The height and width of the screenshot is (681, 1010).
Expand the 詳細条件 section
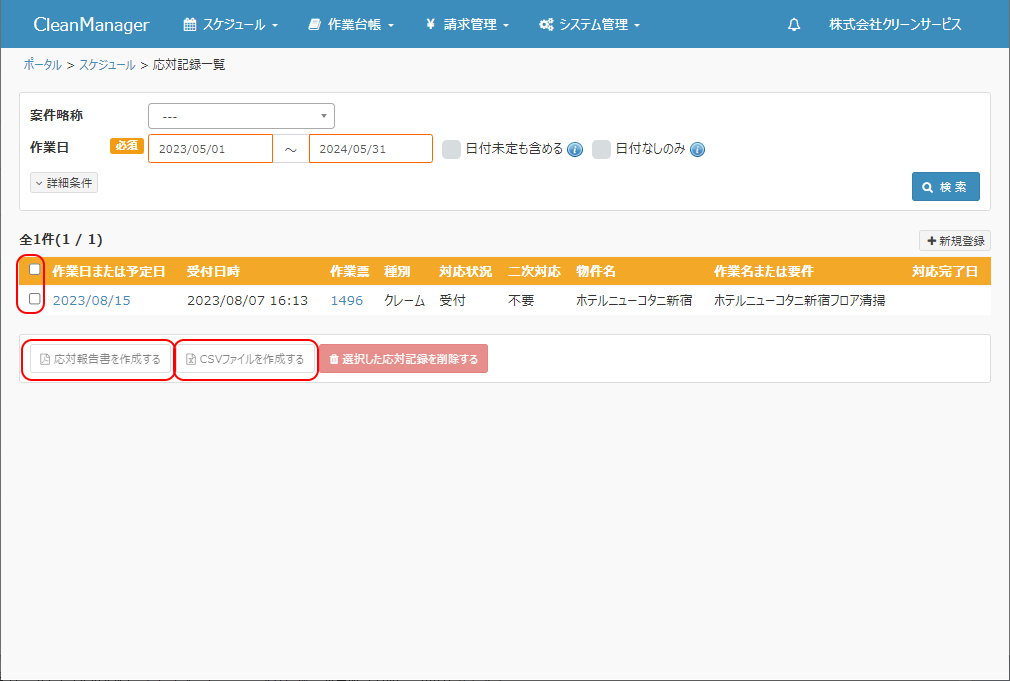64,183
